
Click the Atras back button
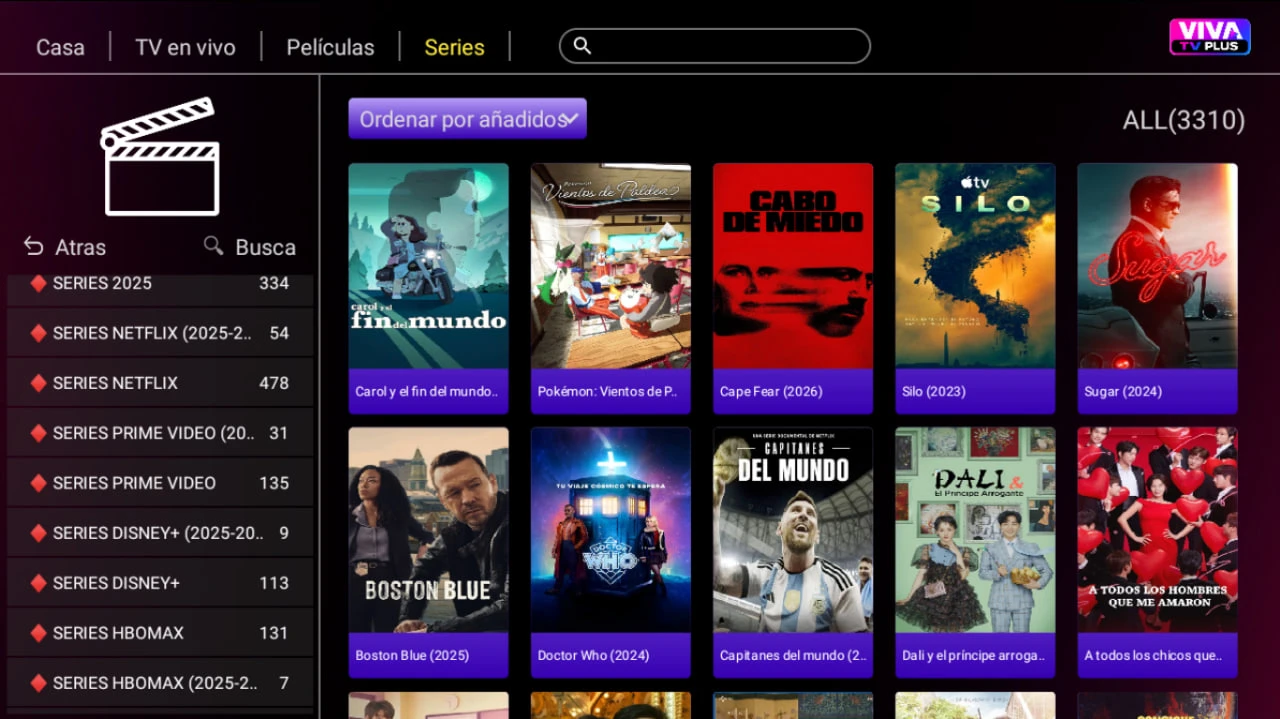[64, 246]
